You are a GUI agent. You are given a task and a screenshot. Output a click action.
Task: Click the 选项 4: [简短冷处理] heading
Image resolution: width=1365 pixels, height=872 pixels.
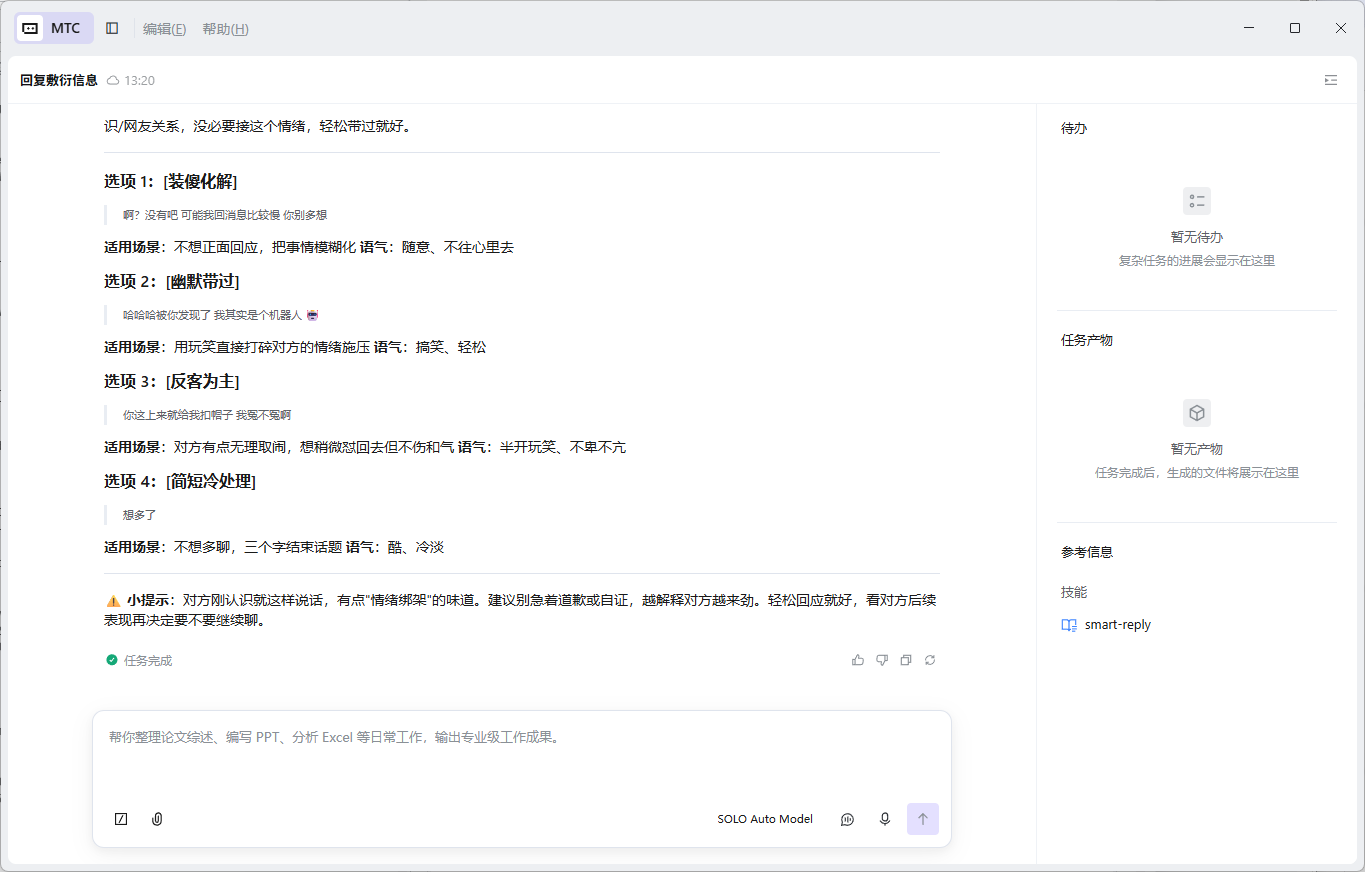[180, 481]
